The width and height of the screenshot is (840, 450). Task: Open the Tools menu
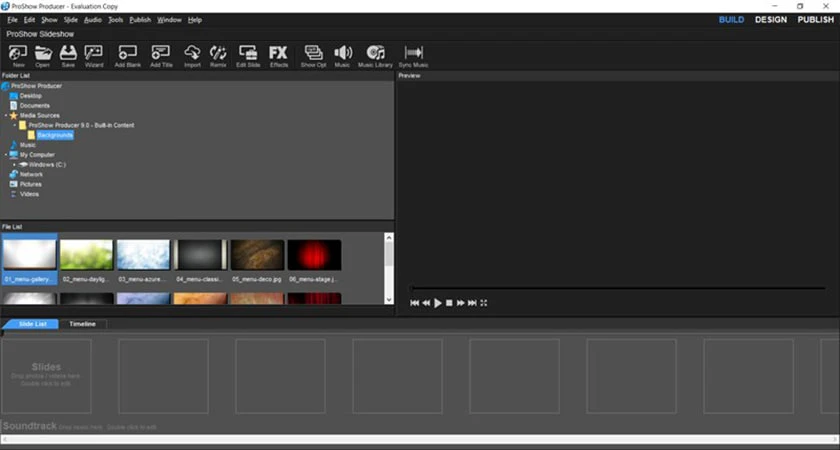116,20
